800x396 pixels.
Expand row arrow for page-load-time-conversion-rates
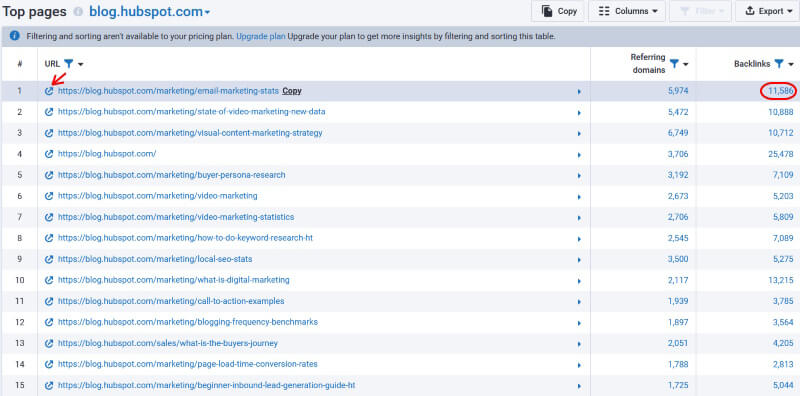click(x=579, y=365)
